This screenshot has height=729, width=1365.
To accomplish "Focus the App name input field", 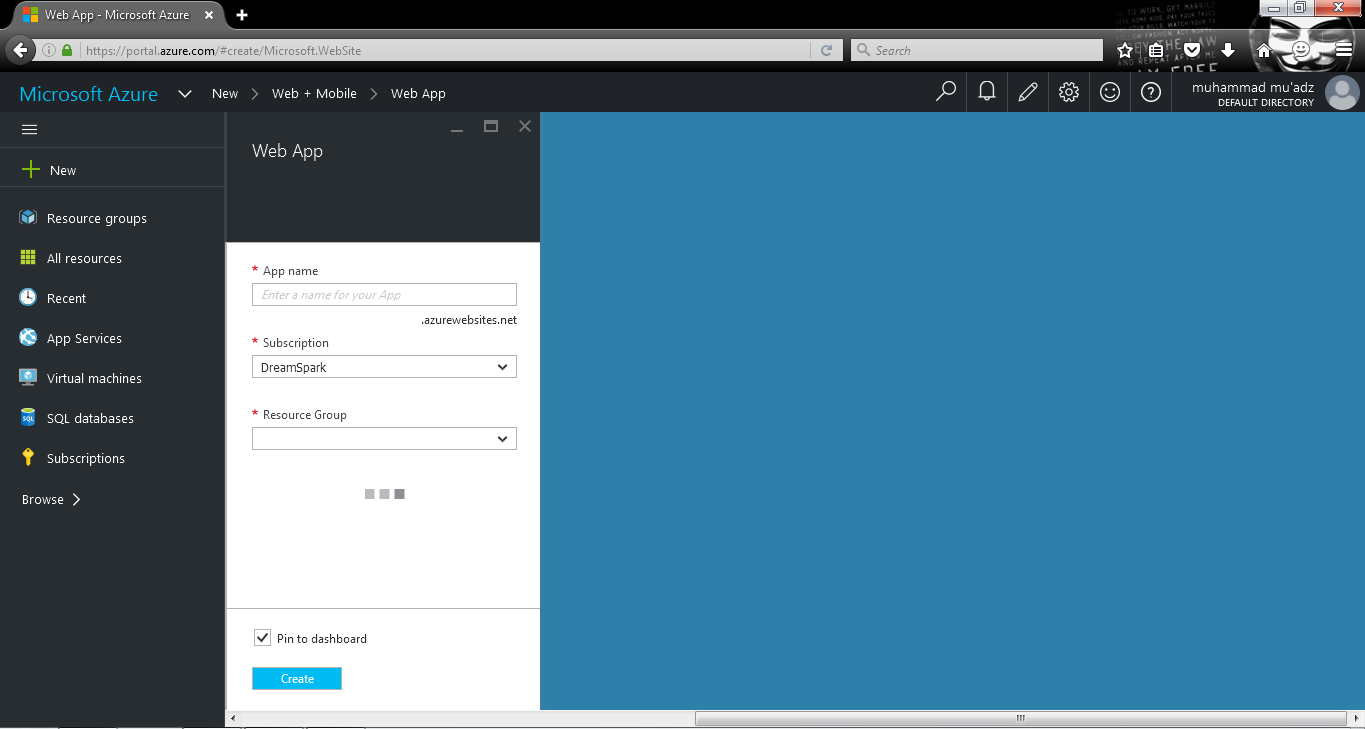I will pyautogui.click(x=384, y=295).
